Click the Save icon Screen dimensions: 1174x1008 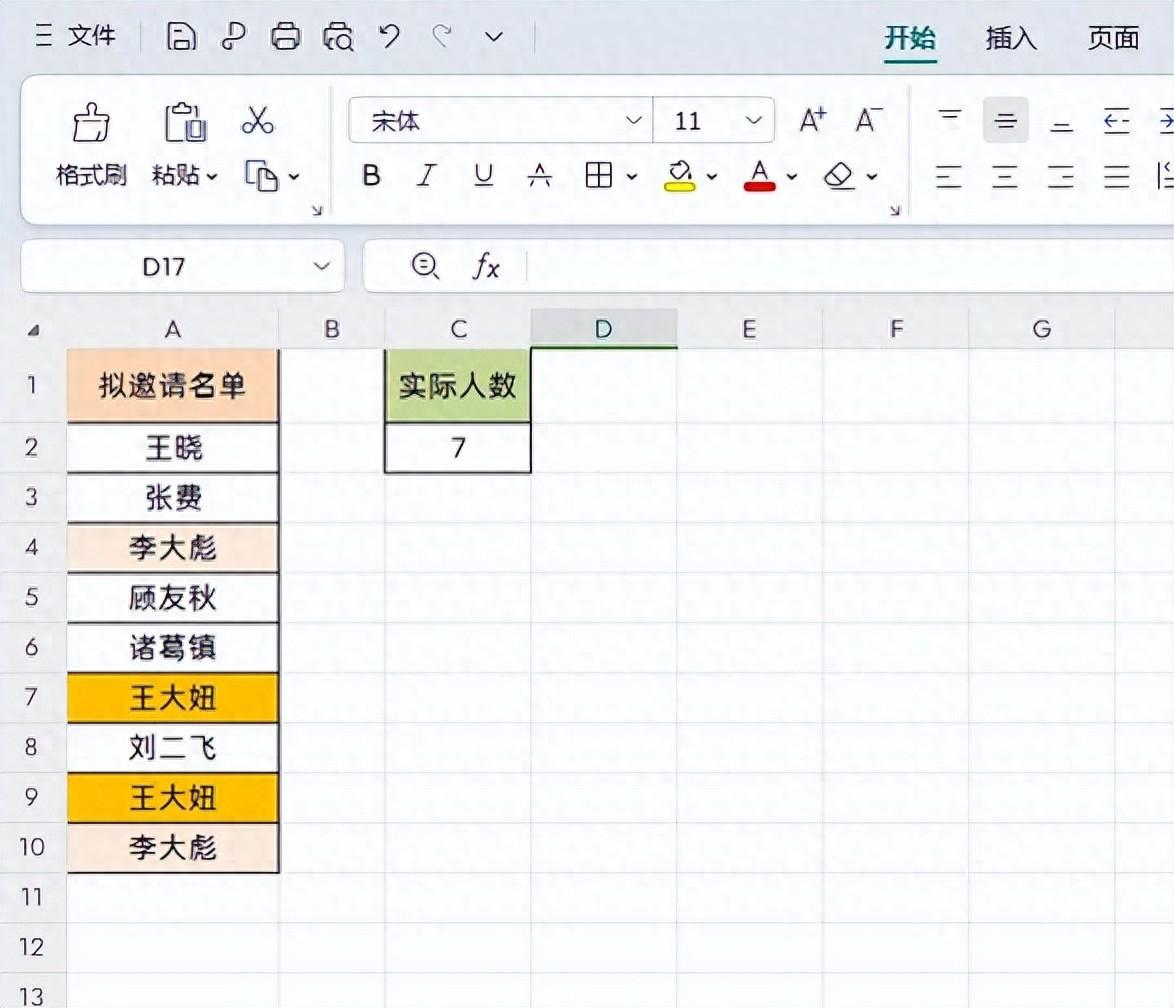point(180,36)
